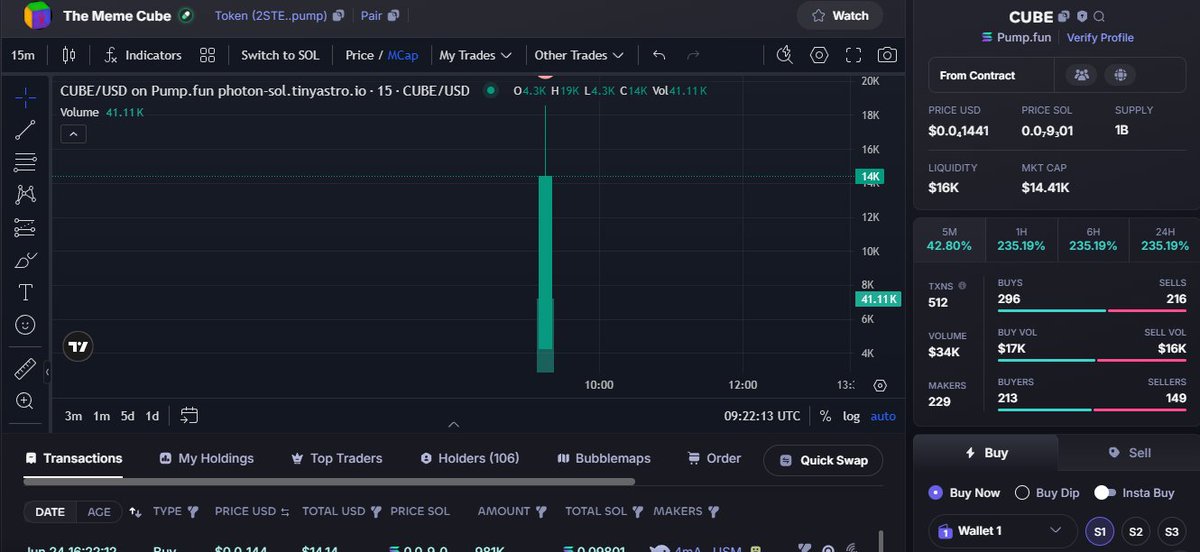
Task: Copy the Pair address icon
Action: click(393, 16)
